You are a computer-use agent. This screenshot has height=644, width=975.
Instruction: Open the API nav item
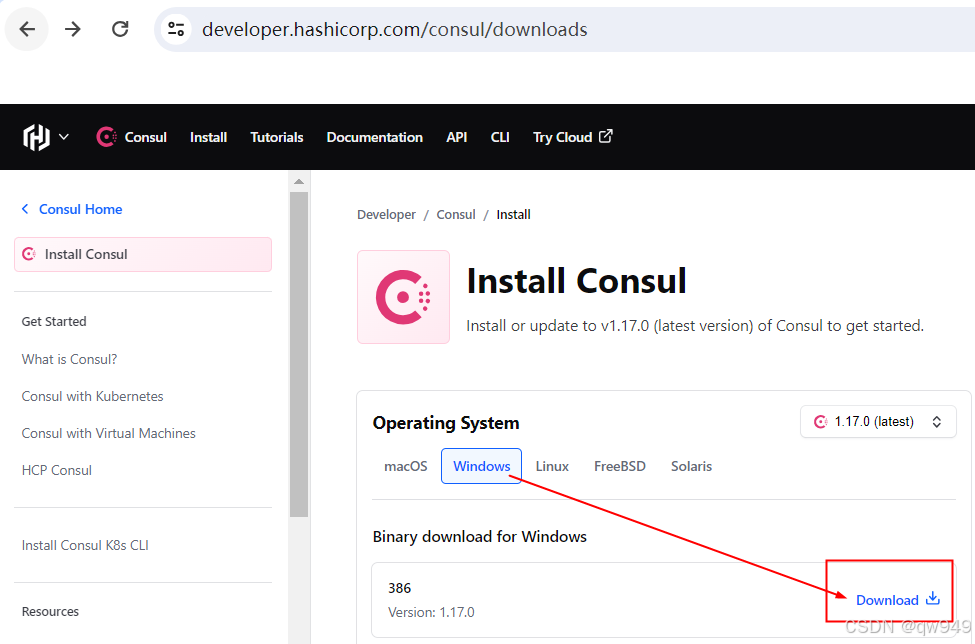point(456,137)
